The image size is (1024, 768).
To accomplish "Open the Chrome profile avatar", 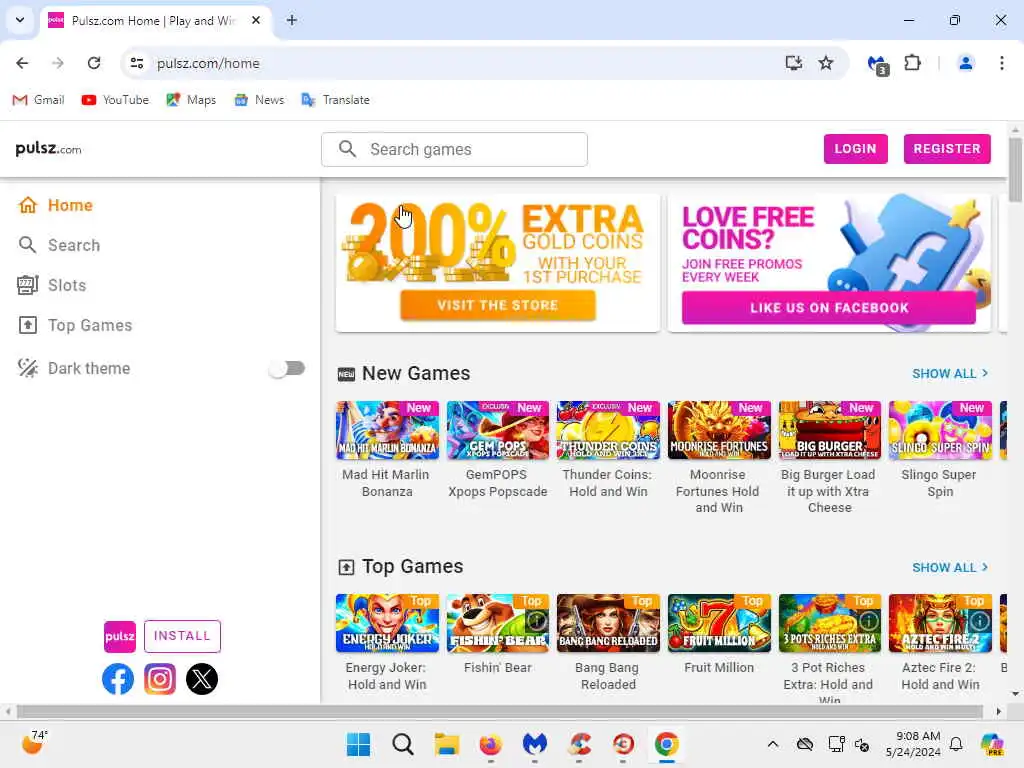I will (x=965, y=63).
